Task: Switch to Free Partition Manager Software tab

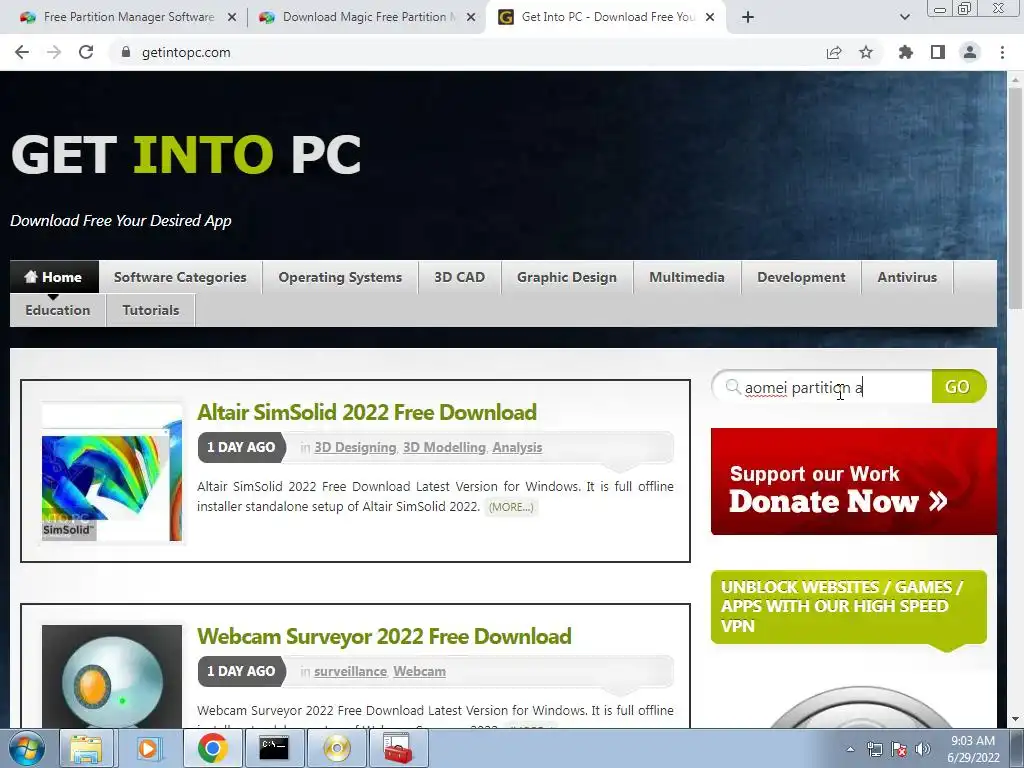Action: [129, 17]
